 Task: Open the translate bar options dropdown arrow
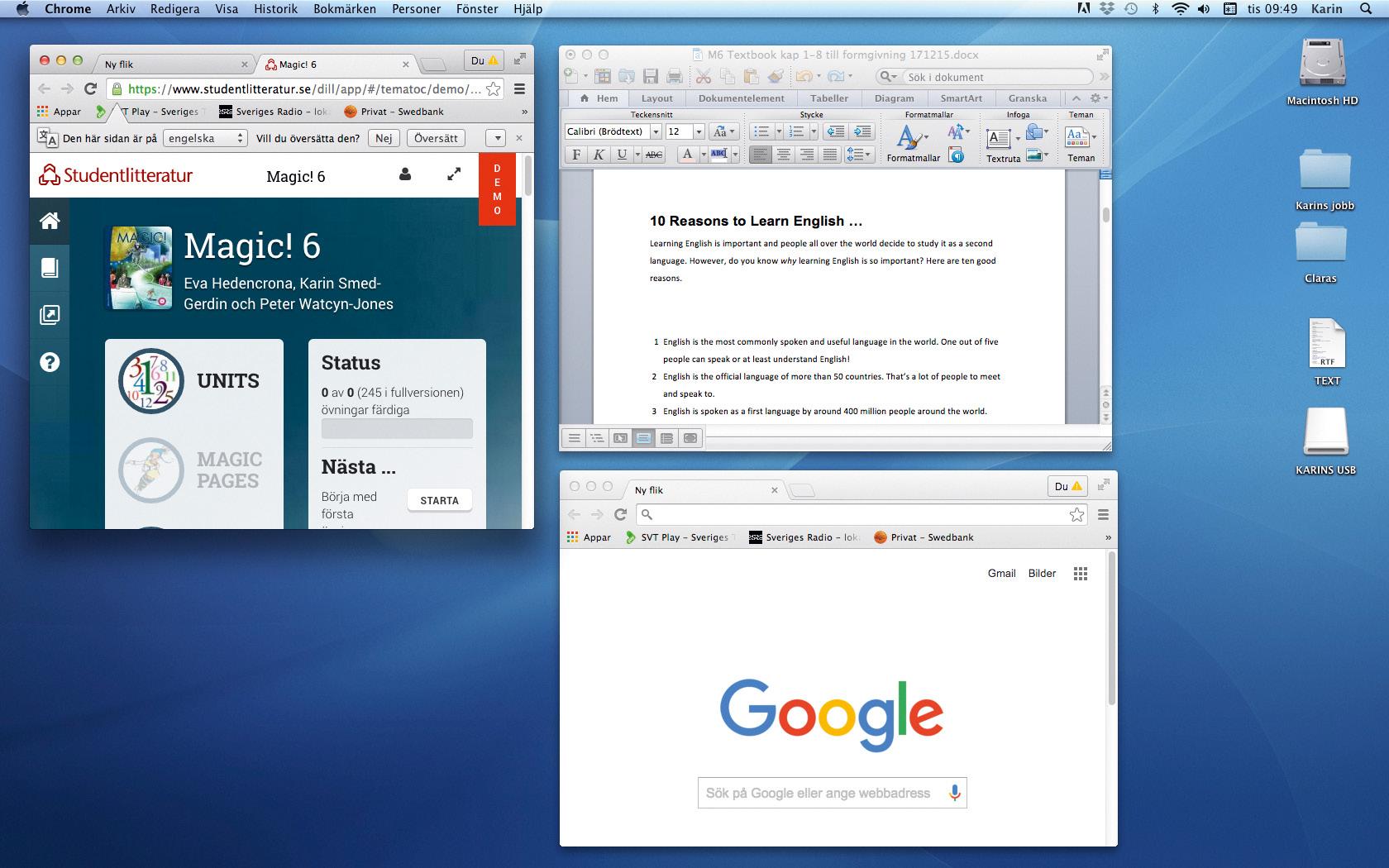click(x=496, y=138)
